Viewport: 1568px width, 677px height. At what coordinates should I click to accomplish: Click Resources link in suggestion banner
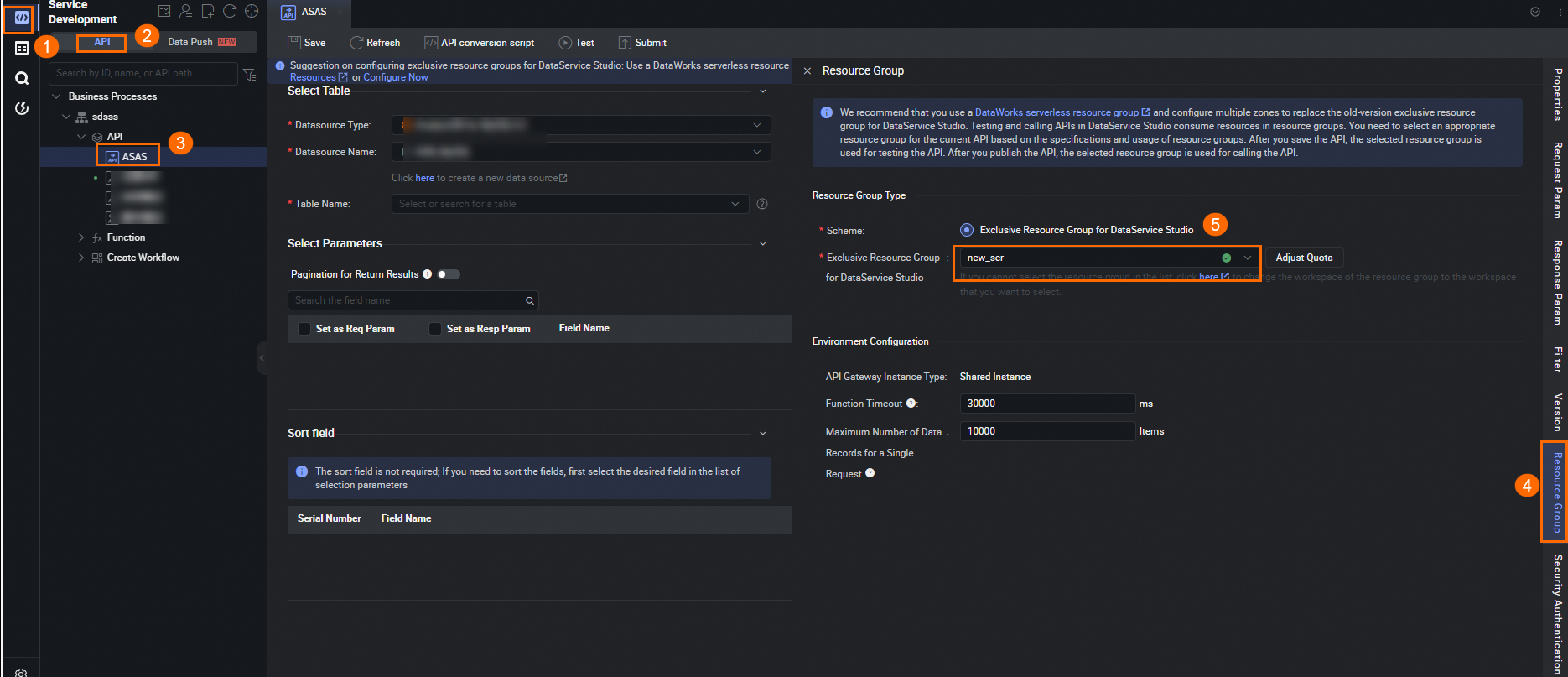click(x=319, y=77)
